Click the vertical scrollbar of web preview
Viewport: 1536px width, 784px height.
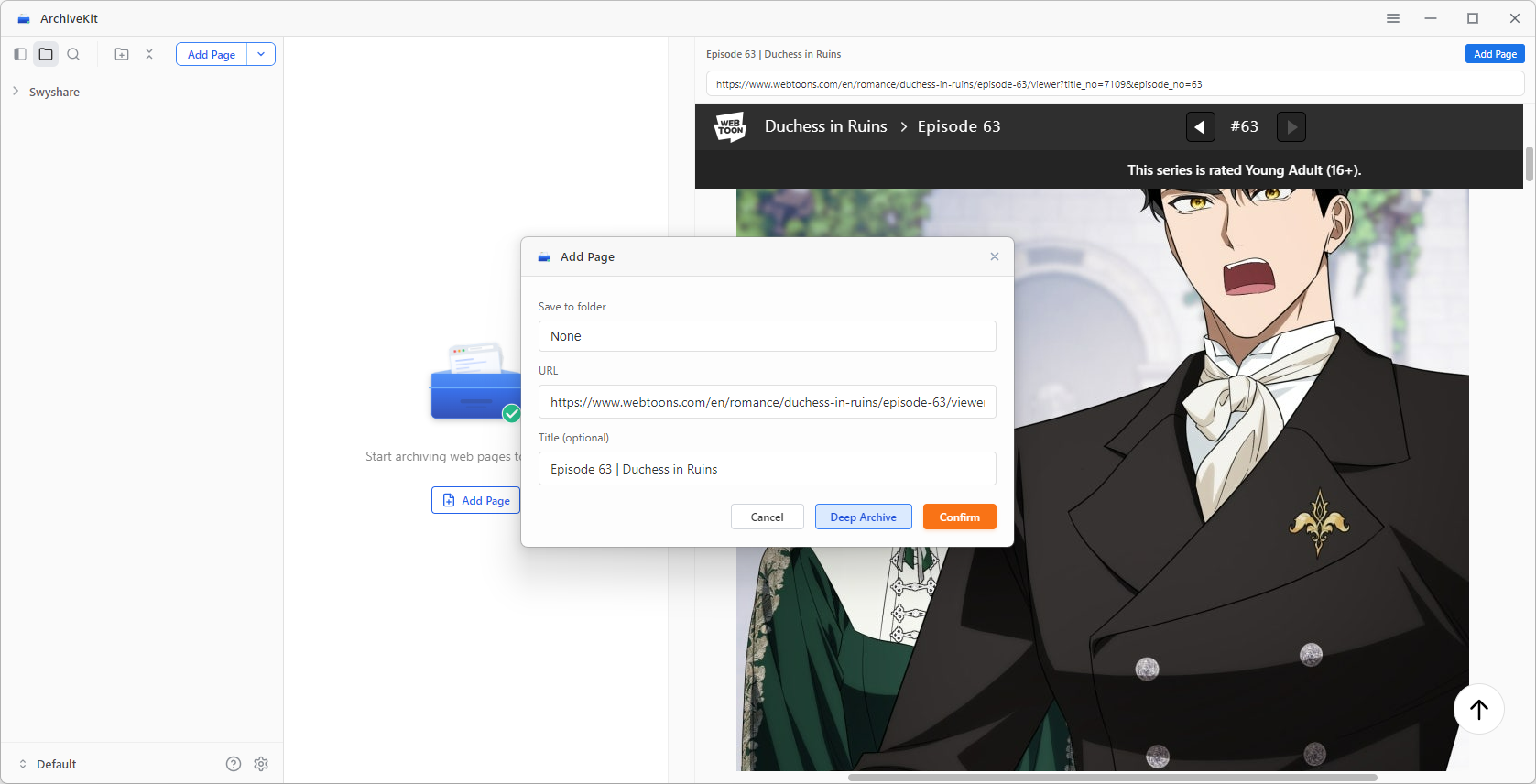coord(1529,164)
